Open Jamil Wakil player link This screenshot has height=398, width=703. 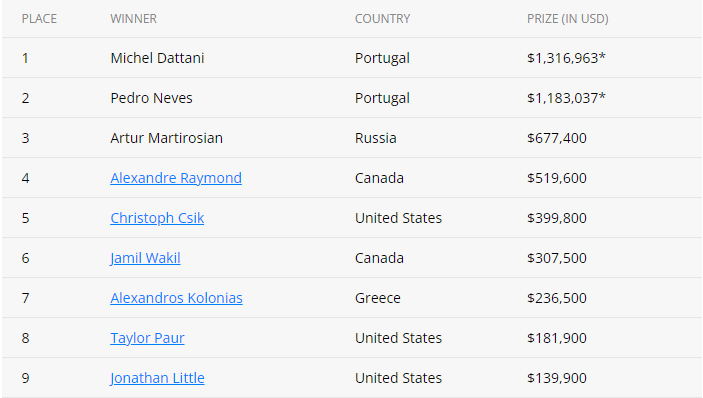pyautogui.click(x=145, y=258)
